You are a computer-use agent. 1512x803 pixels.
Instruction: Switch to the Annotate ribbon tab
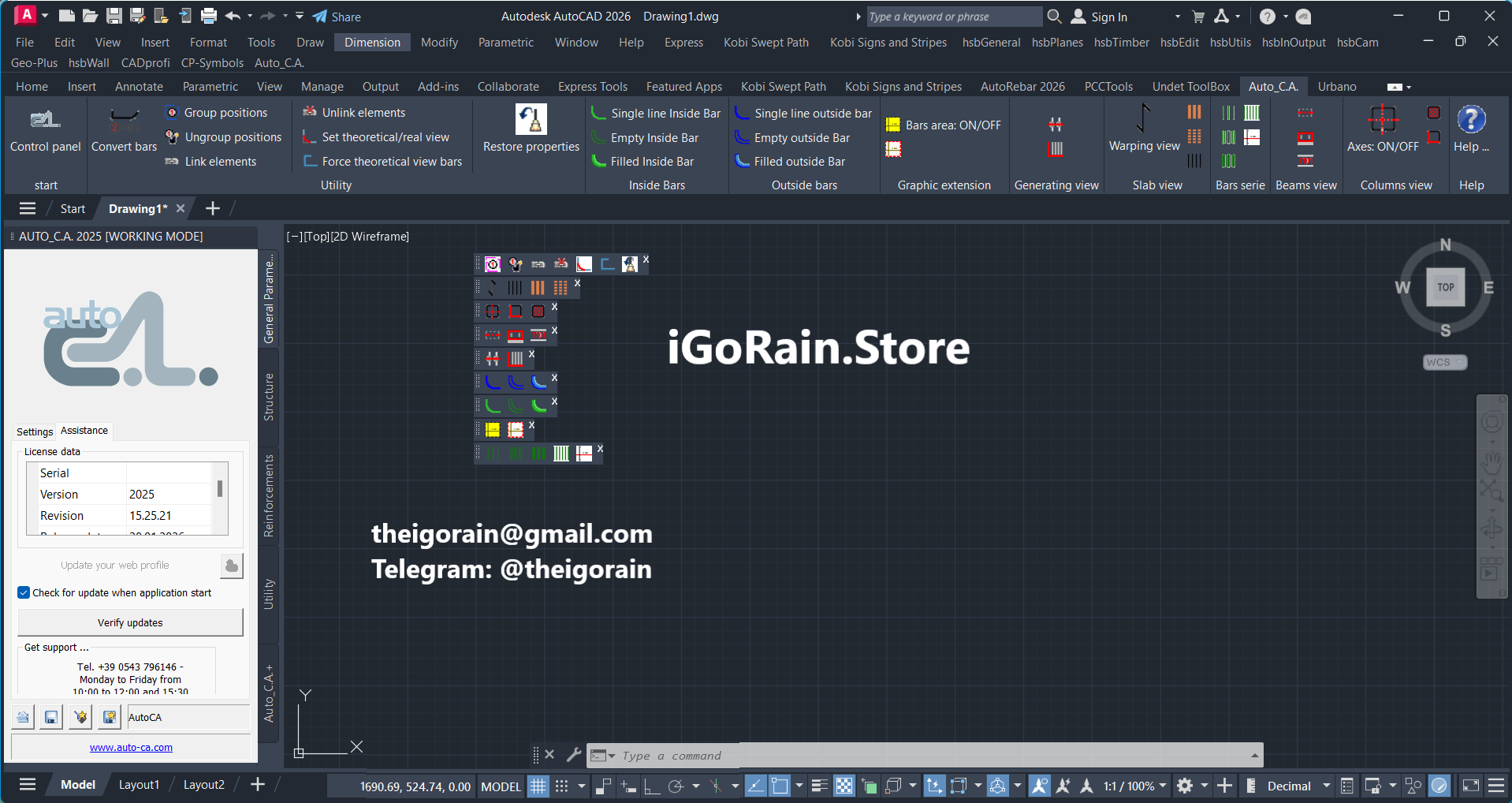[x=139, y=87]
